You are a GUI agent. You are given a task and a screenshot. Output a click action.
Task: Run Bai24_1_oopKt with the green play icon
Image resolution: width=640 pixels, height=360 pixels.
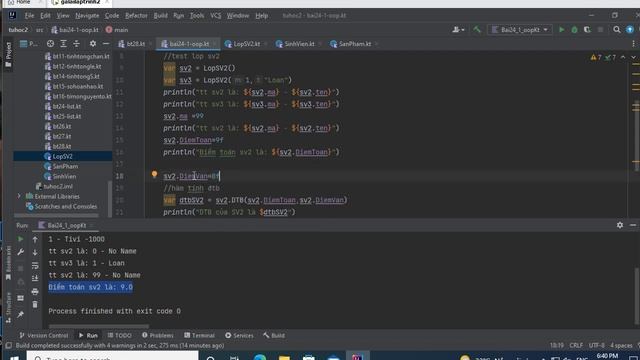[562, 29]
